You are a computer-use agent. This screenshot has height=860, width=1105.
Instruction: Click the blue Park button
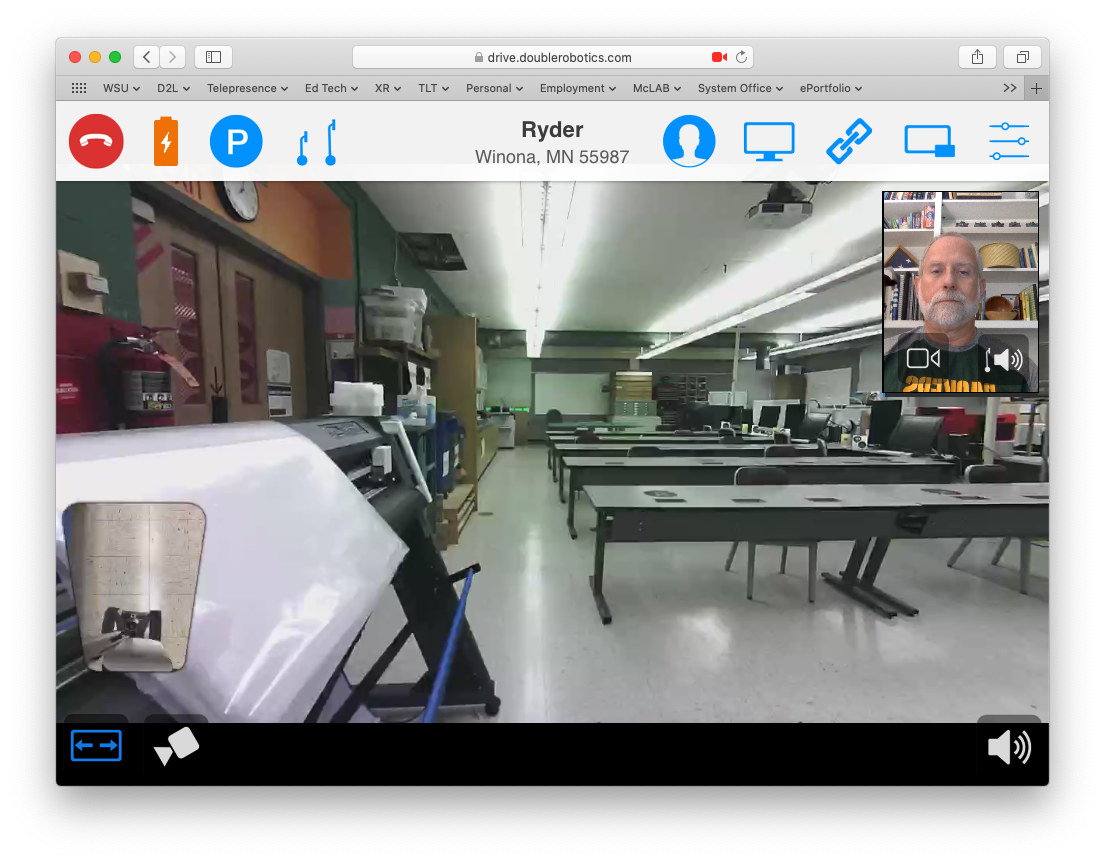tap(236, 142)
